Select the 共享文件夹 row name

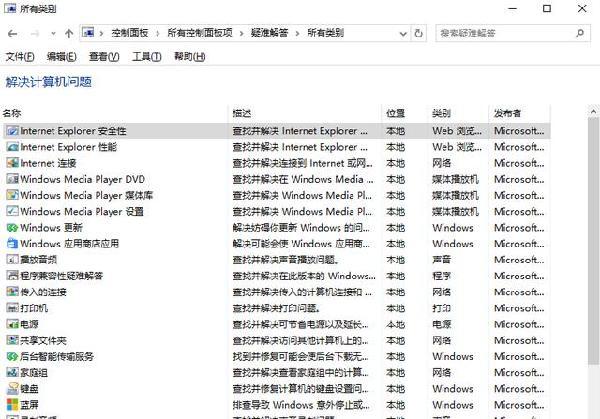43,340
